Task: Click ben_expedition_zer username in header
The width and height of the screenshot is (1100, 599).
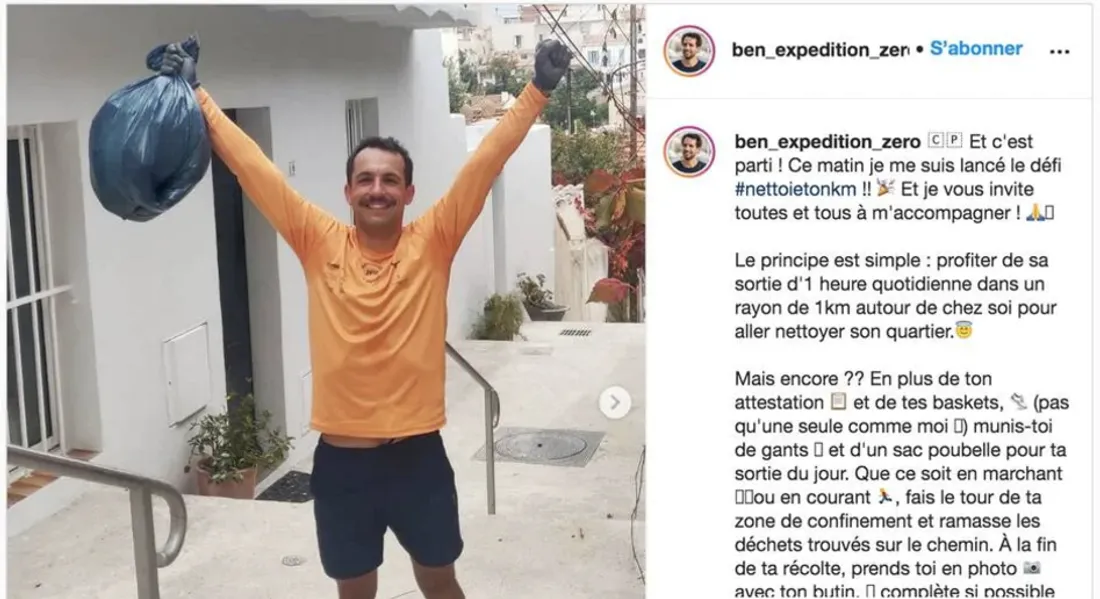Action: point(820,50)
